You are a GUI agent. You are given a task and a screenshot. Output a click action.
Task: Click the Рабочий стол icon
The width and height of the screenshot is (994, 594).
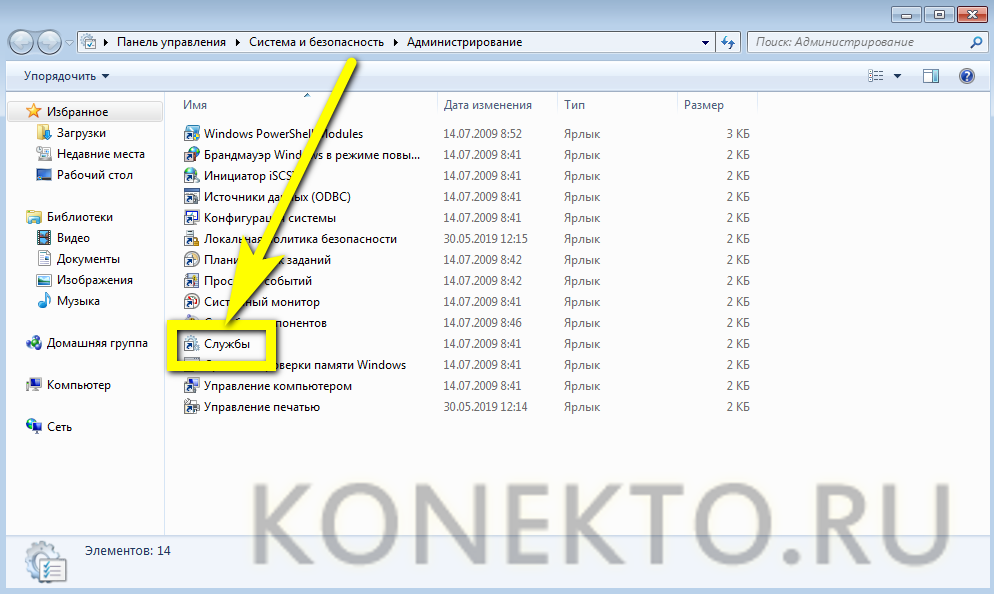coord(44,174)
